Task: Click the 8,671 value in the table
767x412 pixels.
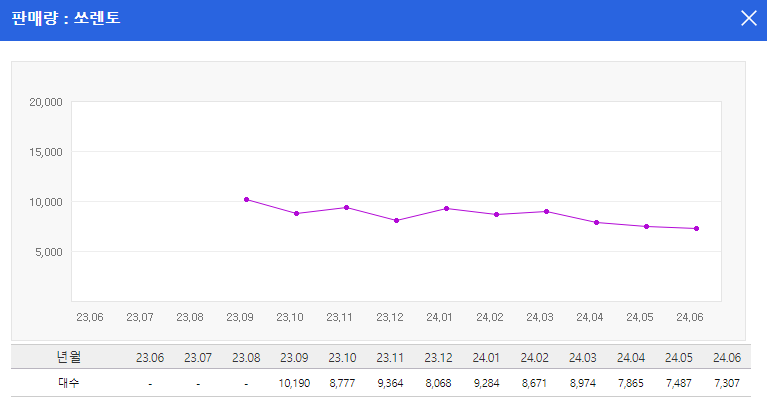Action: (534, 383)
